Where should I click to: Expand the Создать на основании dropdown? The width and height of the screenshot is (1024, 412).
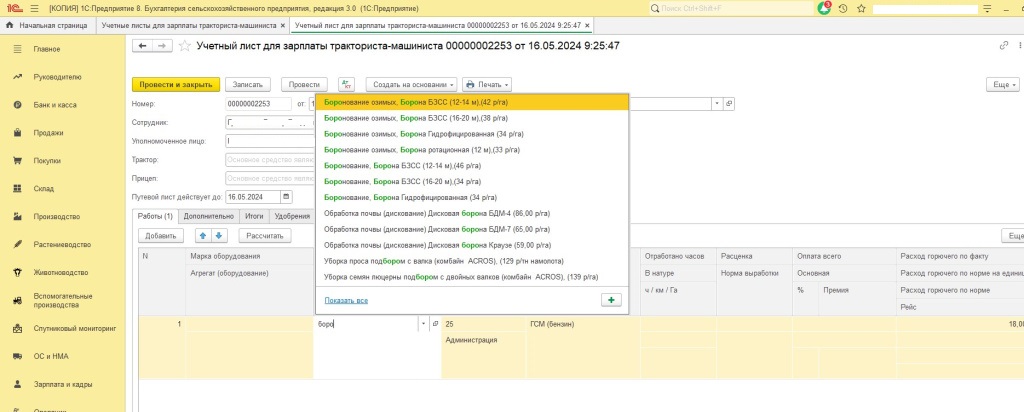411,85
